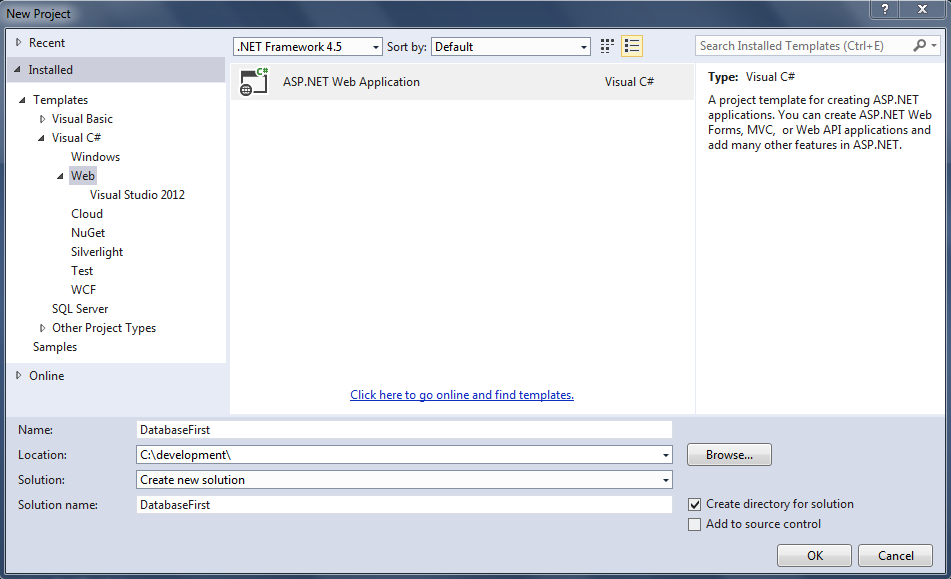
Task: Close the New Project dialog
Action: point(922,9)
